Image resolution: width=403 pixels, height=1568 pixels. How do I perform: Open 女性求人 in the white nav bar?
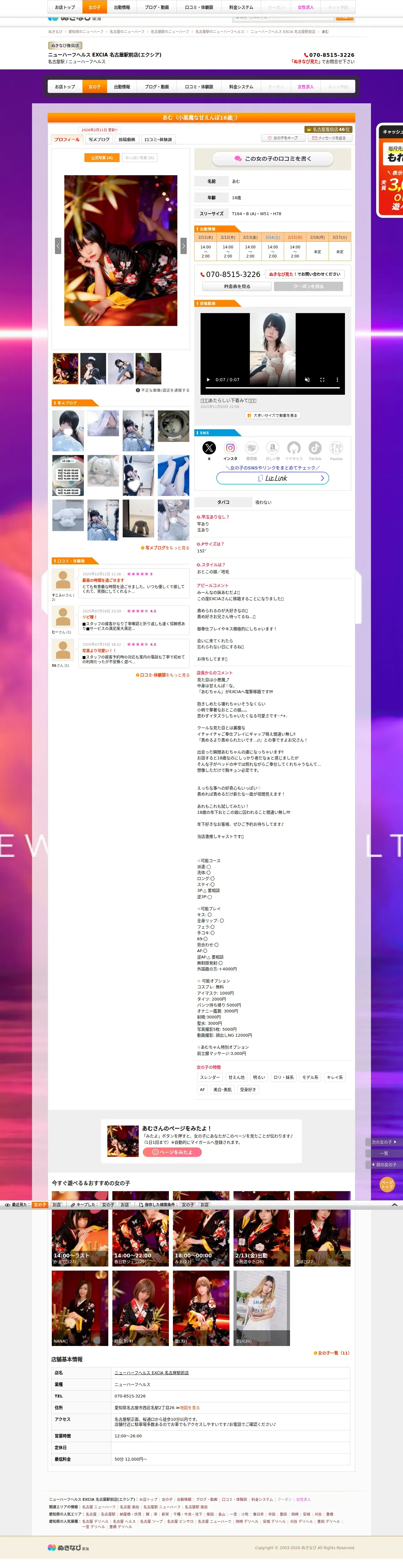pos(306,87)
